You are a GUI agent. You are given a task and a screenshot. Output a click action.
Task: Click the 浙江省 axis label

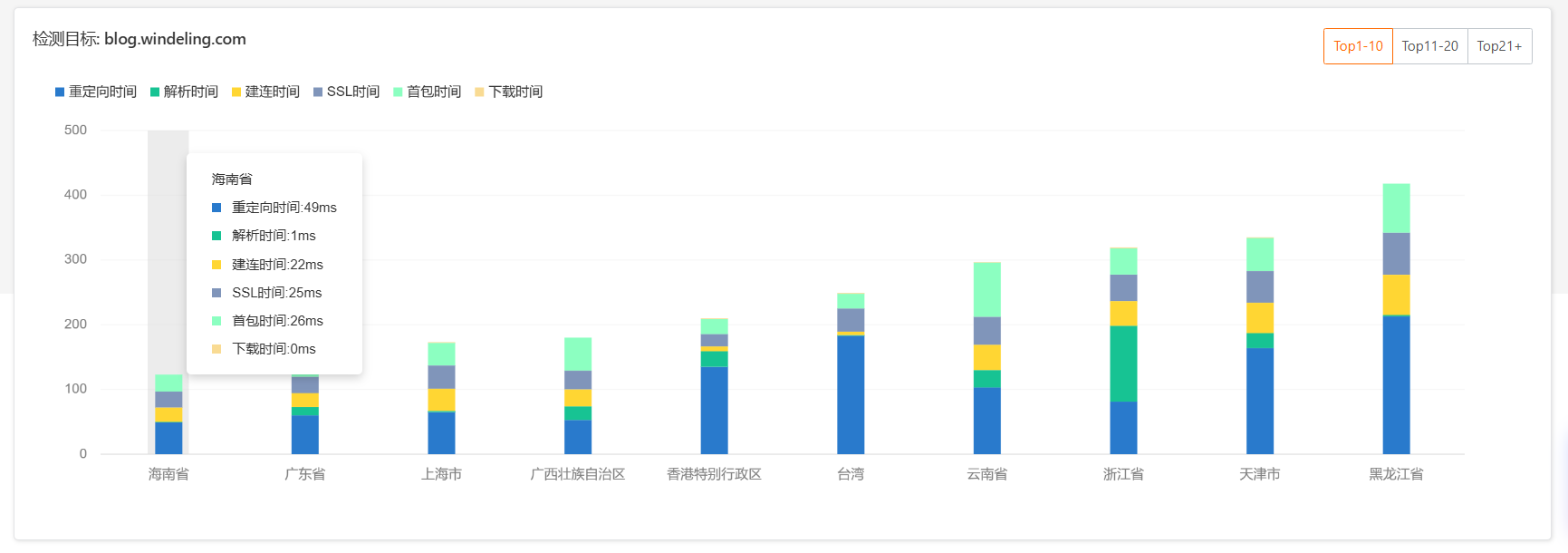coord(1123,474)
